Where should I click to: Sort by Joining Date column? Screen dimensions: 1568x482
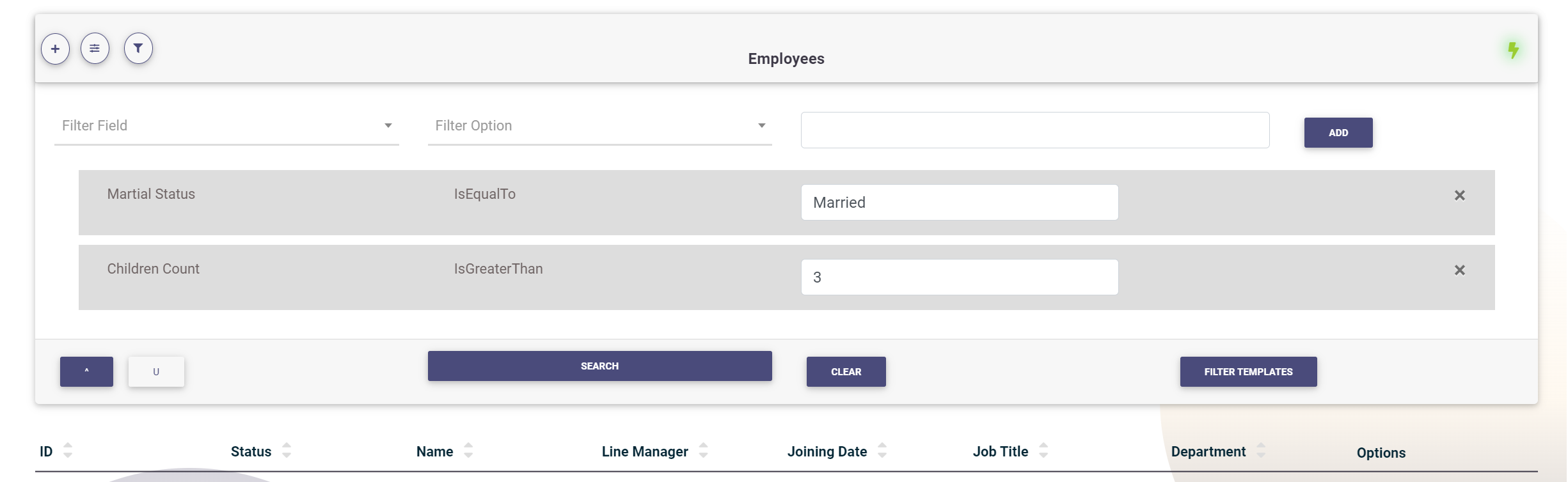[882, 451]
